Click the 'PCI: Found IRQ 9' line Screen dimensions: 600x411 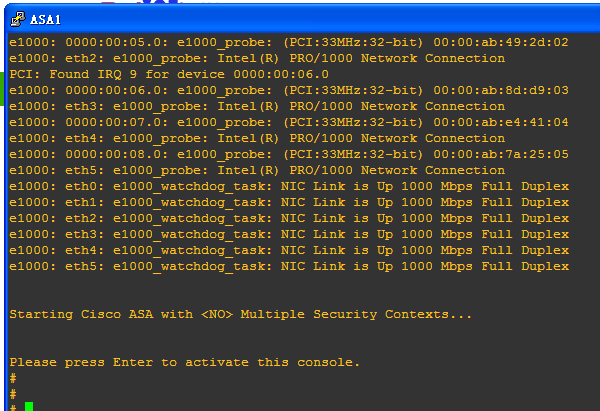pos(169,74)
